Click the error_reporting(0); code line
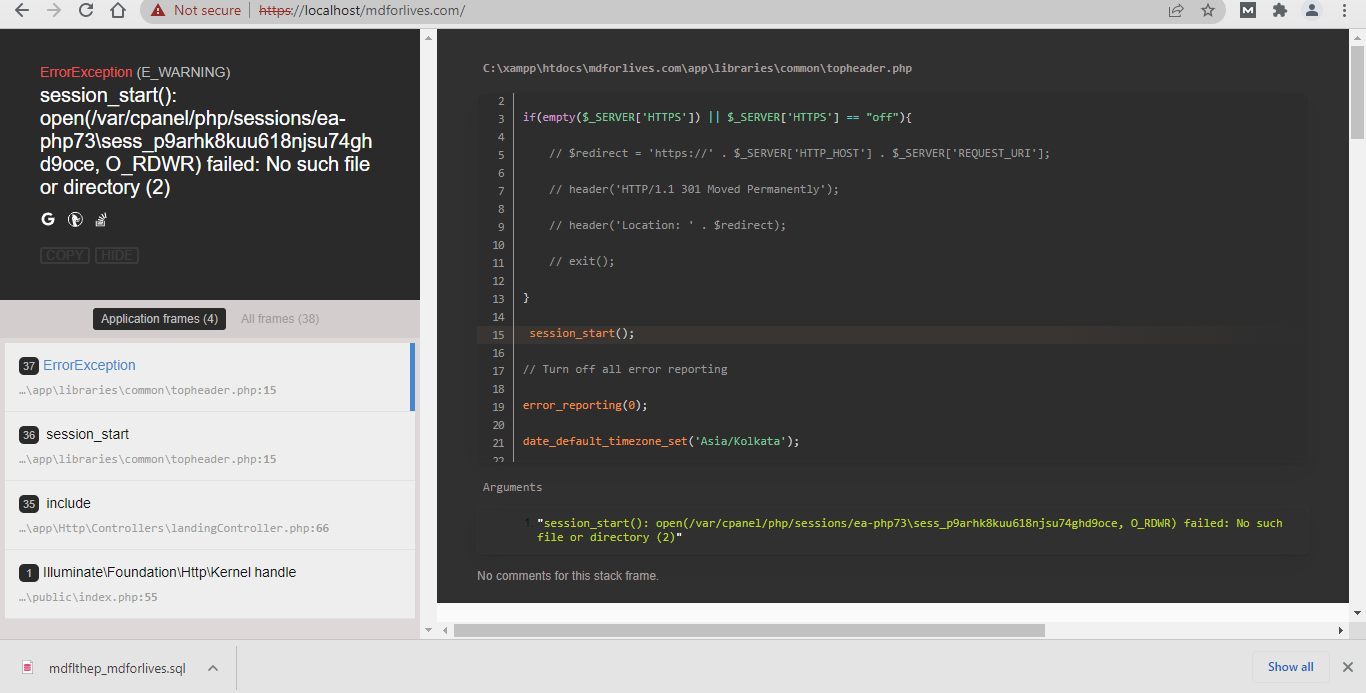This screenshot has height=693, width=1366. 585,406
